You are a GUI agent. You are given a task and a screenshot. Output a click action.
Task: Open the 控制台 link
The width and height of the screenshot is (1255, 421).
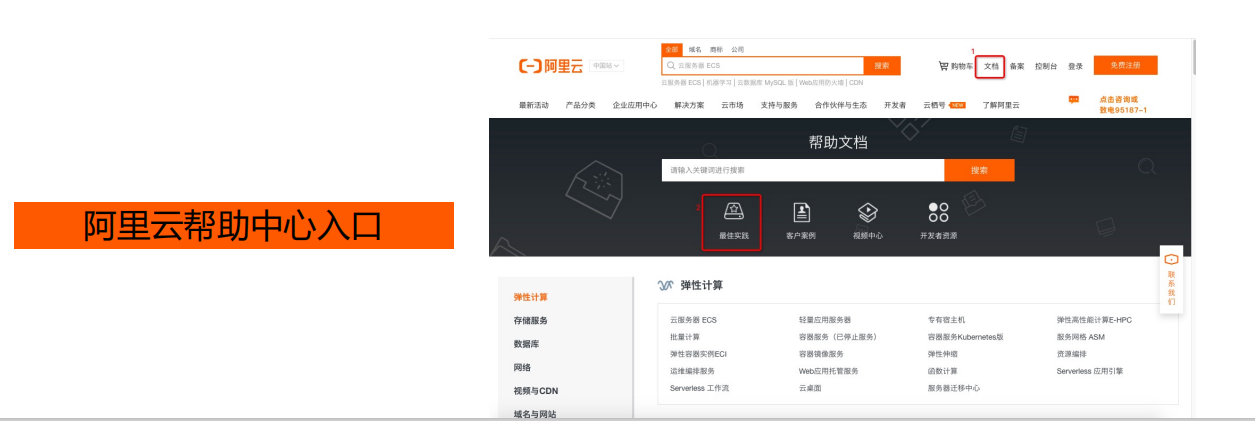point(1046,66)
